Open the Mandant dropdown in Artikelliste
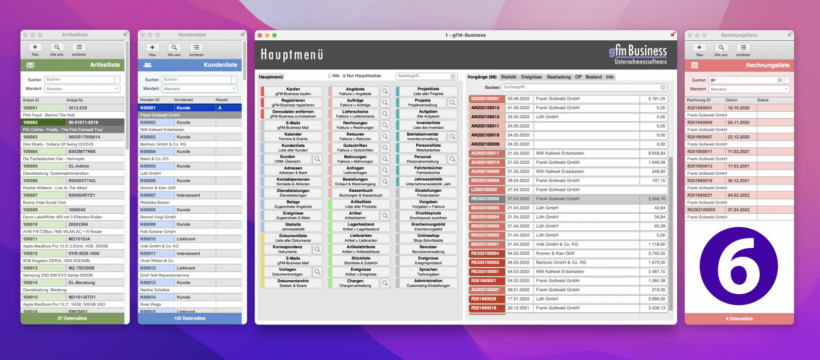The width and height of the screenshot is (820, 360). (x=82, y=89)
